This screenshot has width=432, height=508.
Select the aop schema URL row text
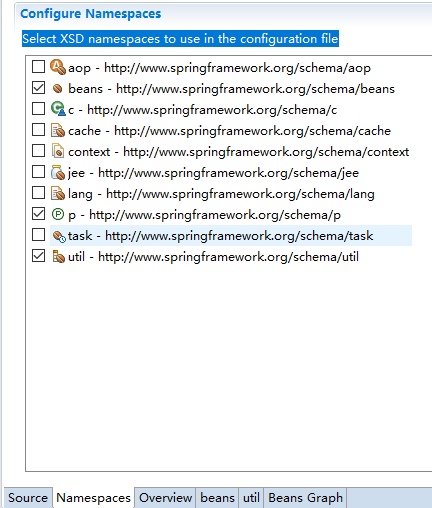pos(219,68)
